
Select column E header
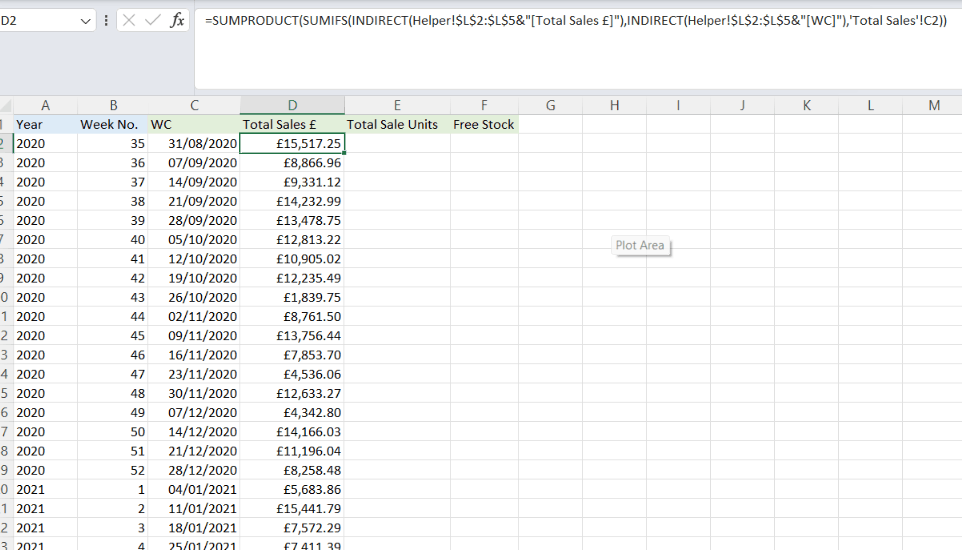[x=397, y=105]
